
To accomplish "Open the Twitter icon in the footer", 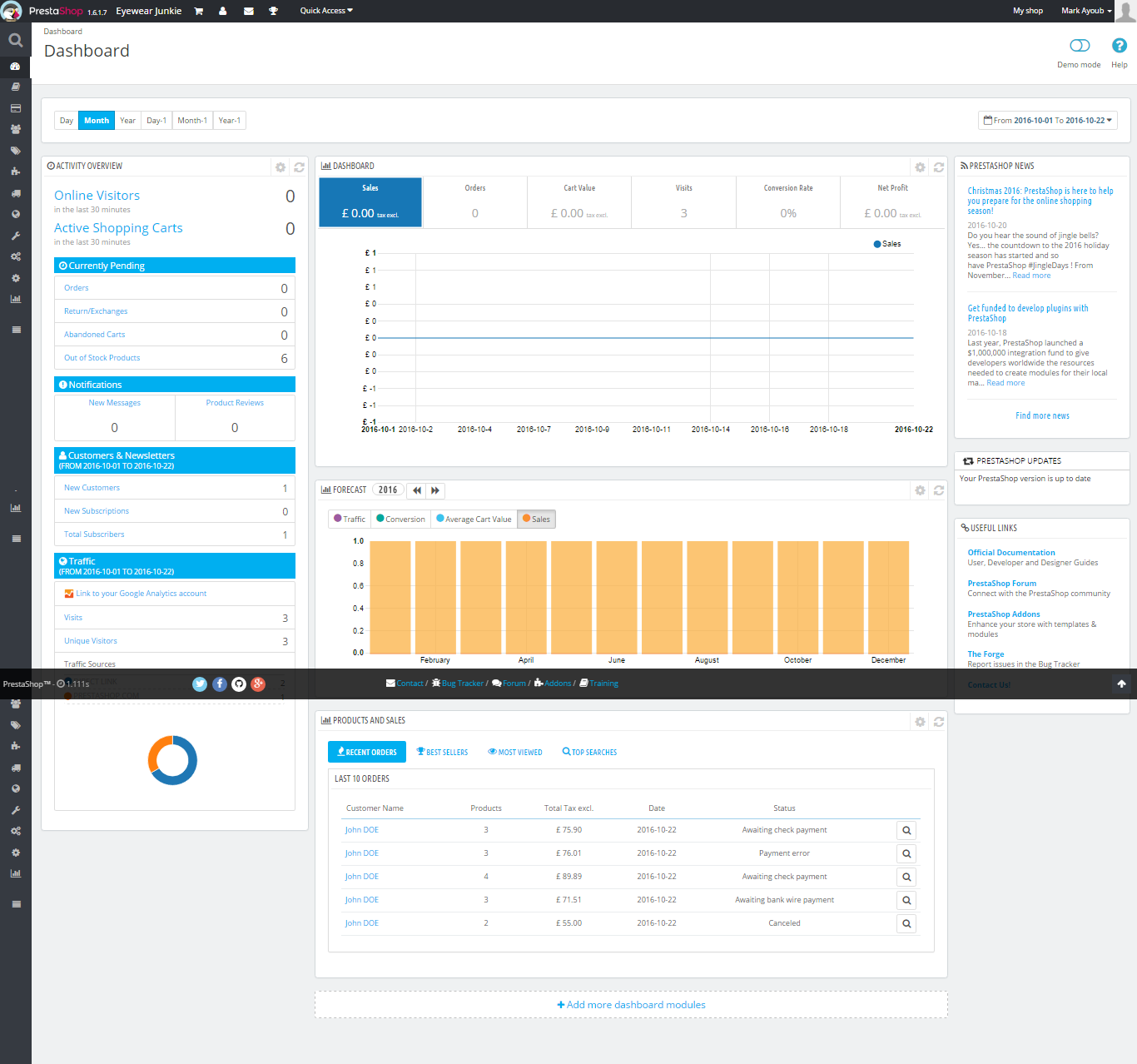I will click(x=200, y=684).
